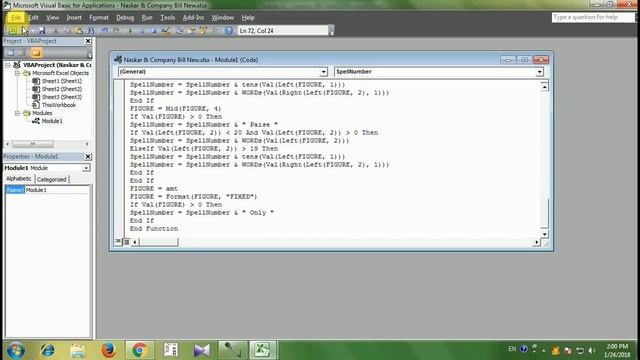Open the Help menu
This screenshot has width=640, height=360.
click(x=248, y=18)
